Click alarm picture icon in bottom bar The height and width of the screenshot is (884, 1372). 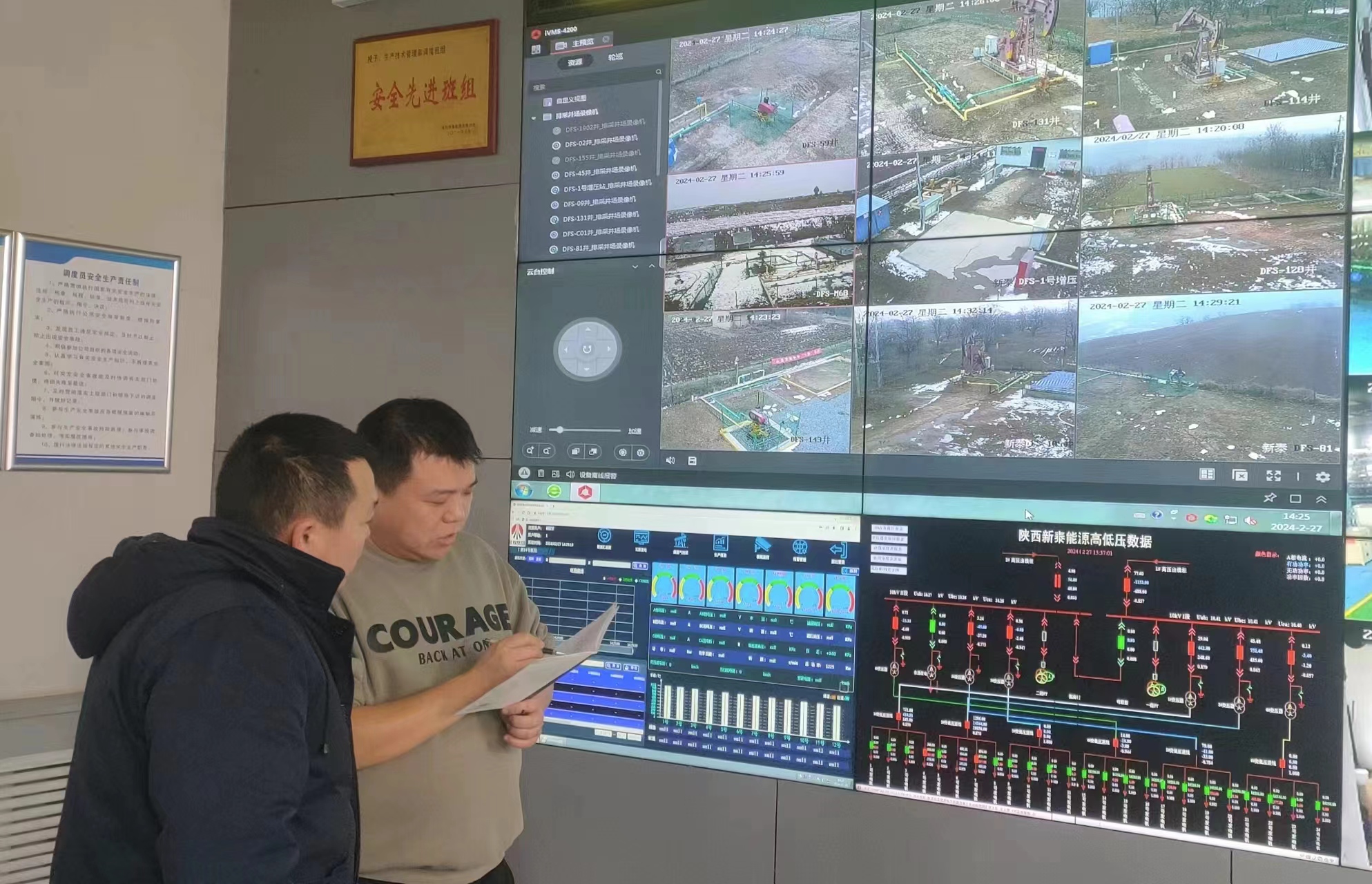555,474
